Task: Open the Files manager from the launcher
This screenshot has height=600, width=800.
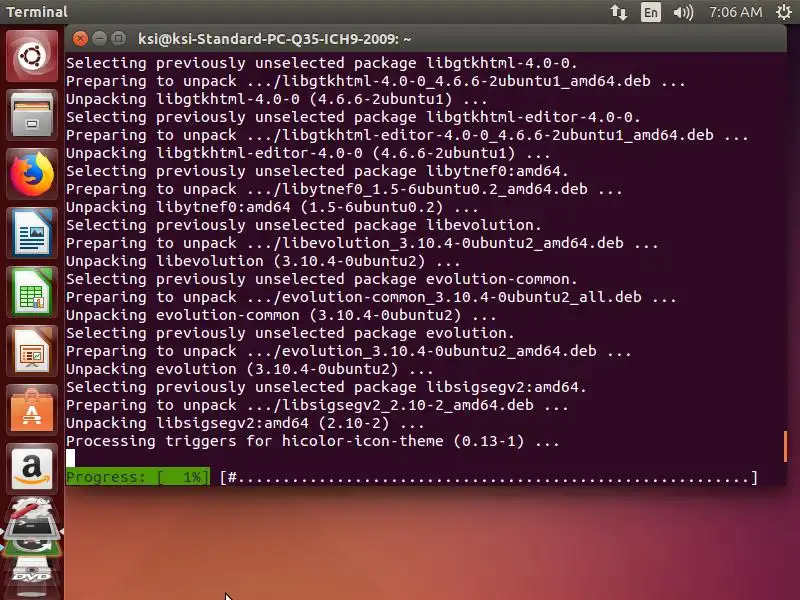Action: (x=32, y=115)
